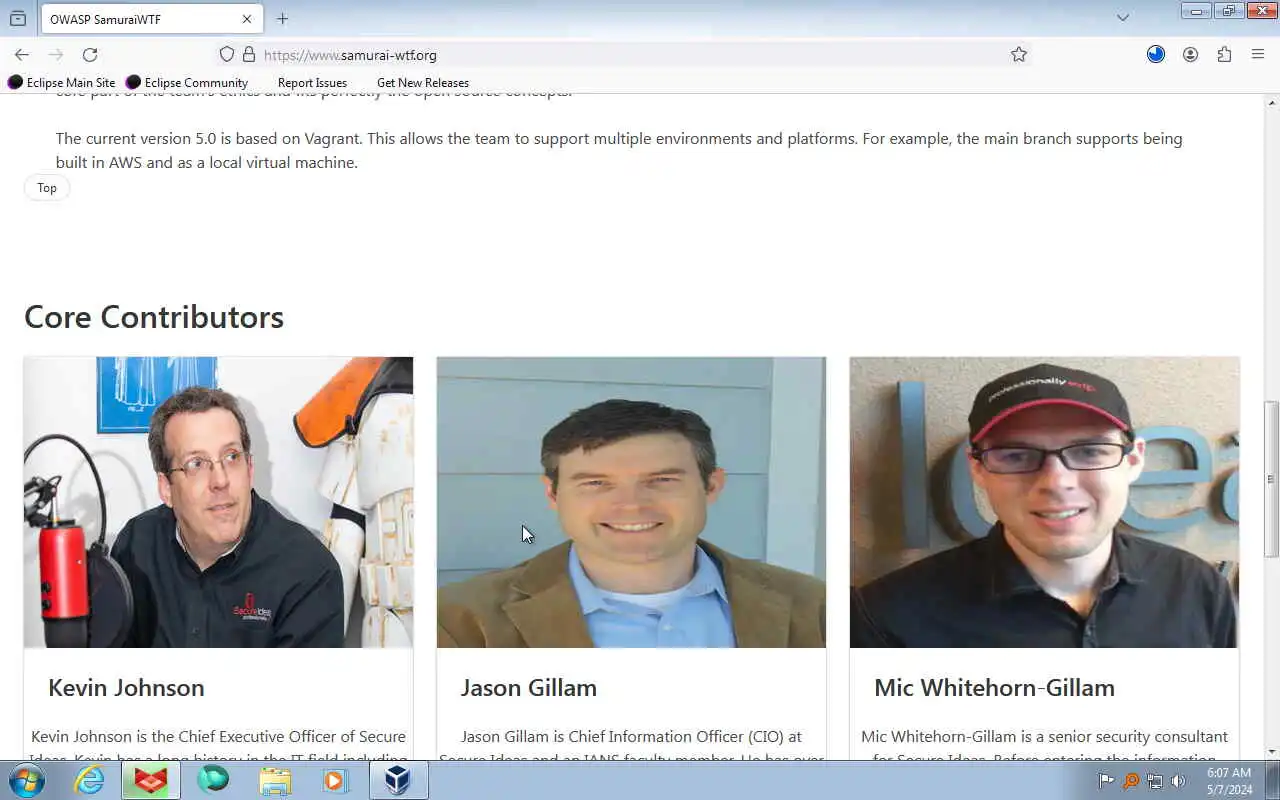Open the account profile icon
The width and height of the screenshot is (1280, 800).
click(1190, 55)
